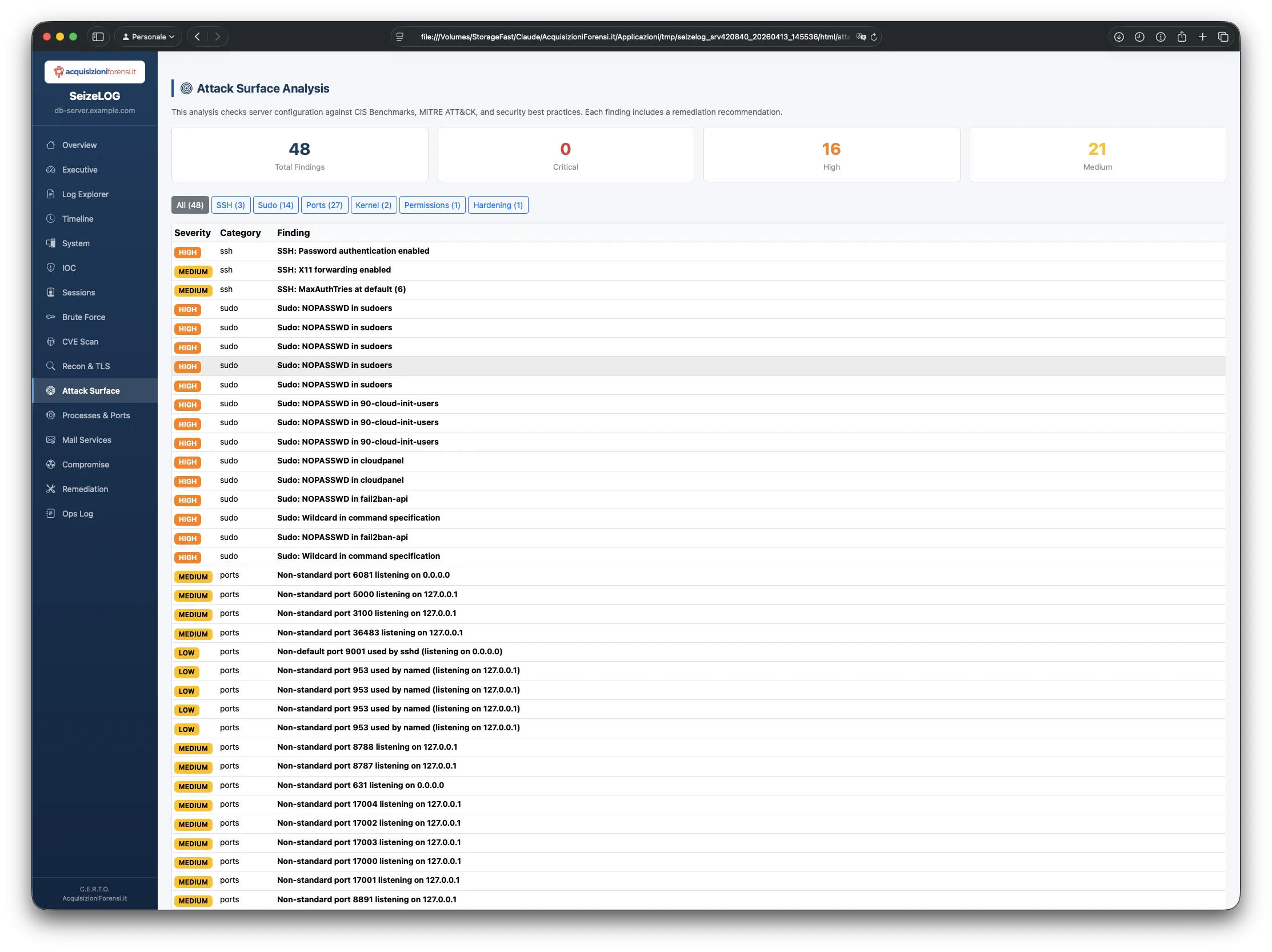Select the SSH Password authentication enabled row
Image resolution: width=1272 pixels, height=952 pixels.
tap(353, 251)
